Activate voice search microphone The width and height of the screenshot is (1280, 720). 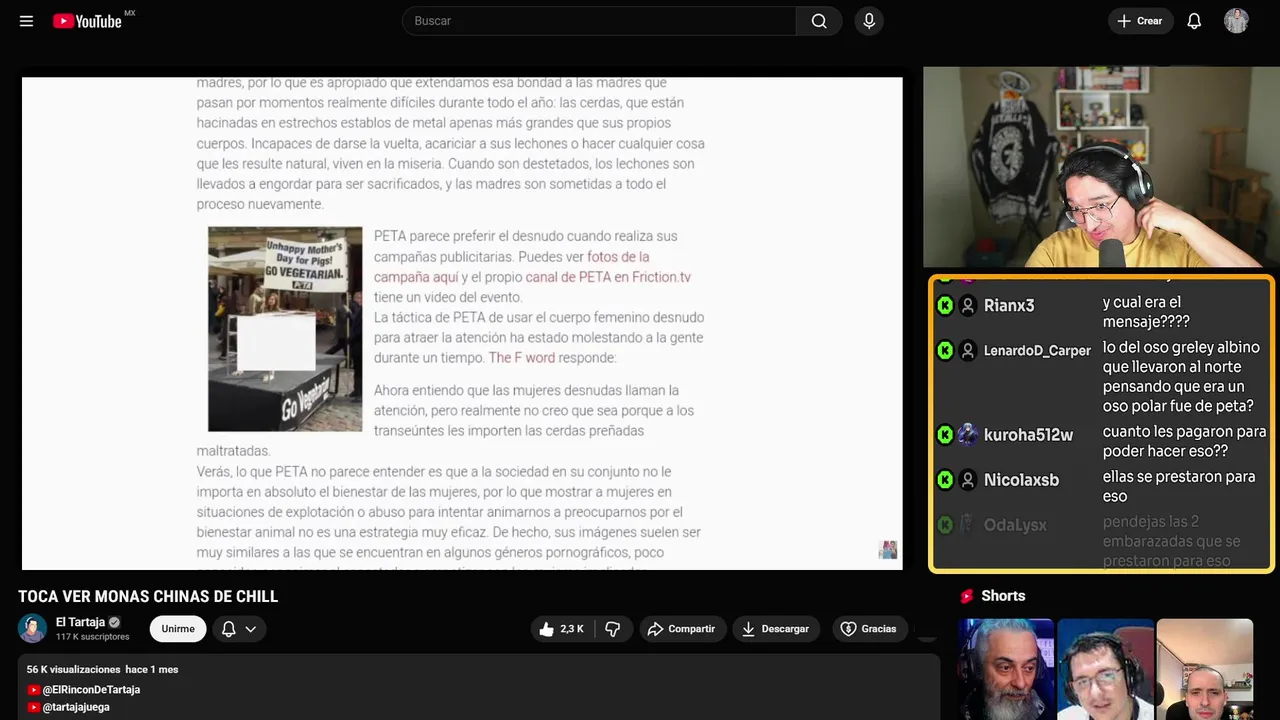pos(869,21)
